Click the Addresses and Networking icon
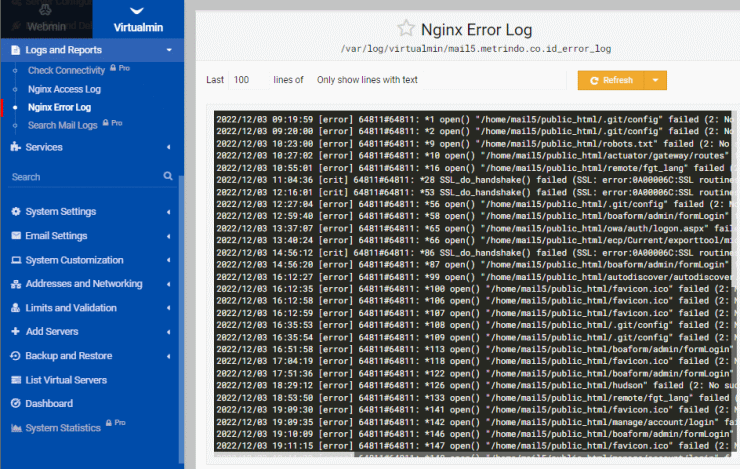The height and width of the screenshot is (469, 740). tap(16, 284)
